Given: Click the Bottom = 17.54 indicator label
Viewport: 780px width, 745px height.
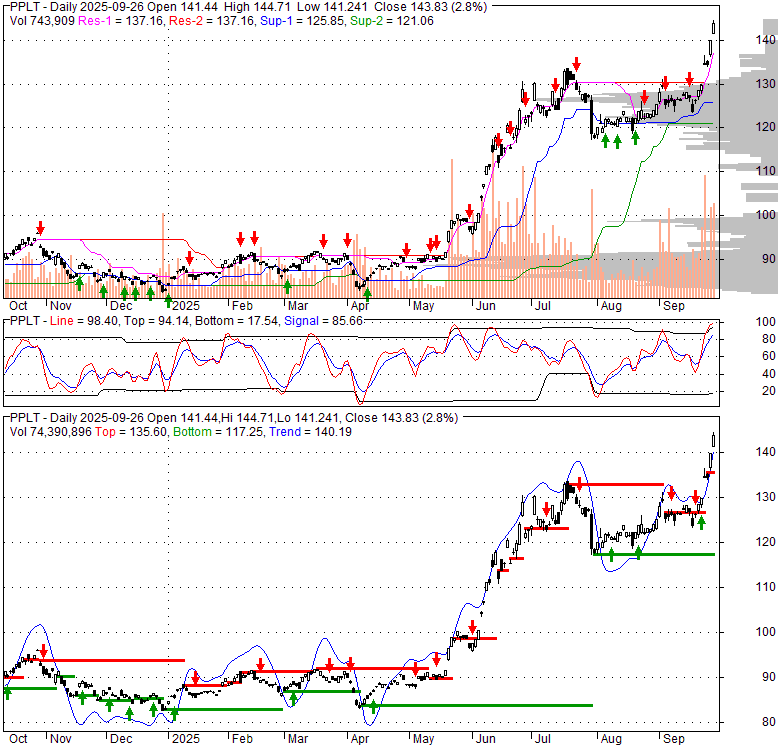Looking at the screenshot, I should tap(236, 321).
